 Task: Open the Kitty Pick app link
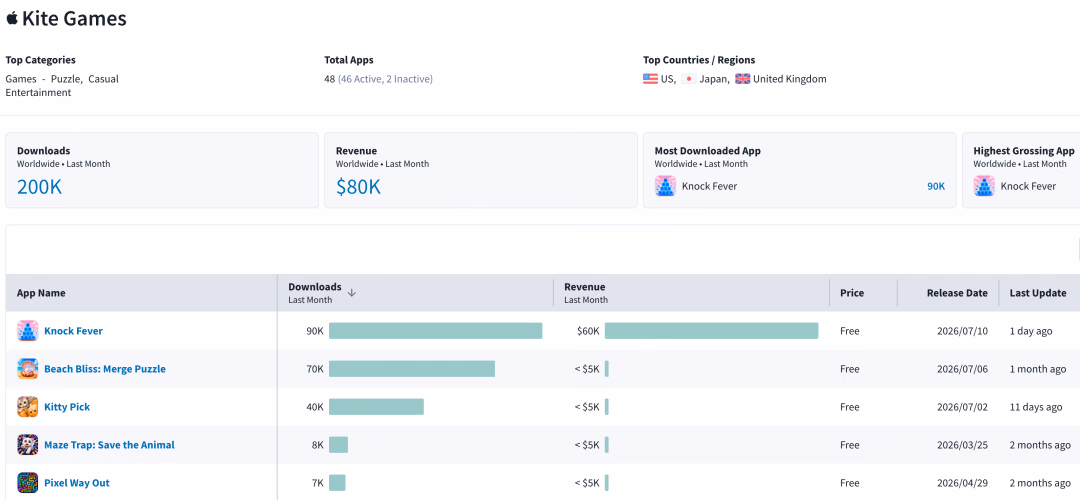pyautogui.click(x=67, y=406)
